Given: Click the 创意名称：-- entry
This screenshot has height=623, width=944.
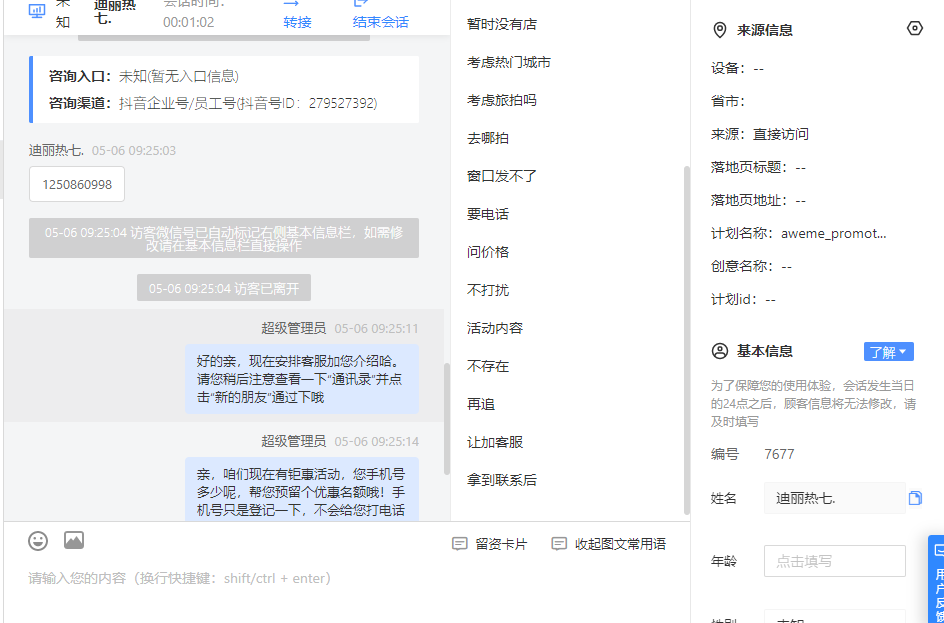Looking at the screenshot, I should click(751, 266).
